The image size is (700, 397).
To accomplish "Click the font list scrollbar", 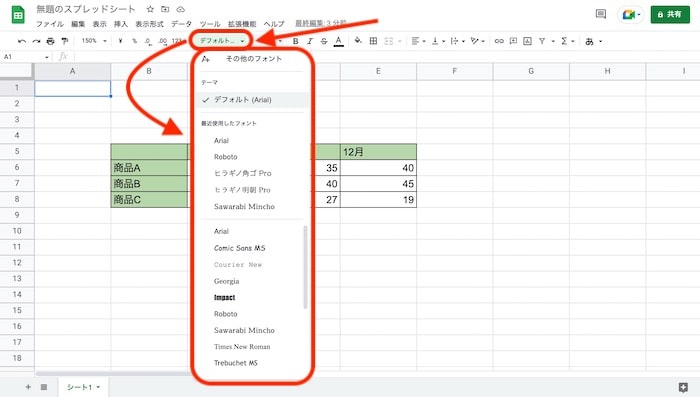I will 305,267.
